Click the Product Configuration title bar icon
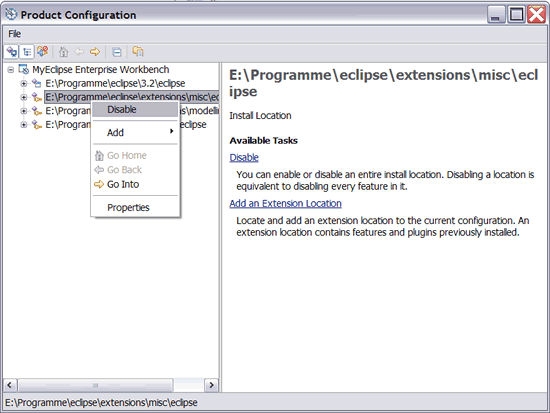550x413 pixels. (11, 14)
